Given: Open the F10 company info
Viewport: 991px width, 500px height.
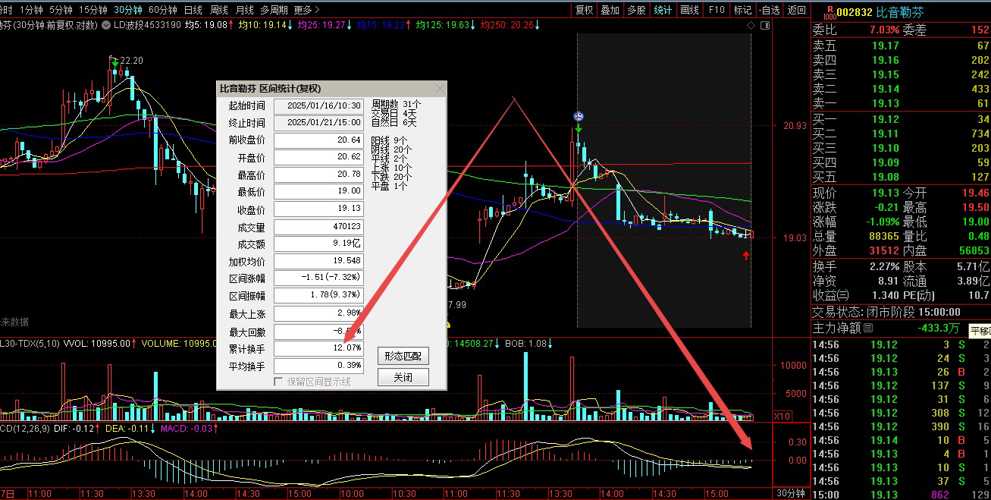Looking at the screenshot, I should coord(716,10).
